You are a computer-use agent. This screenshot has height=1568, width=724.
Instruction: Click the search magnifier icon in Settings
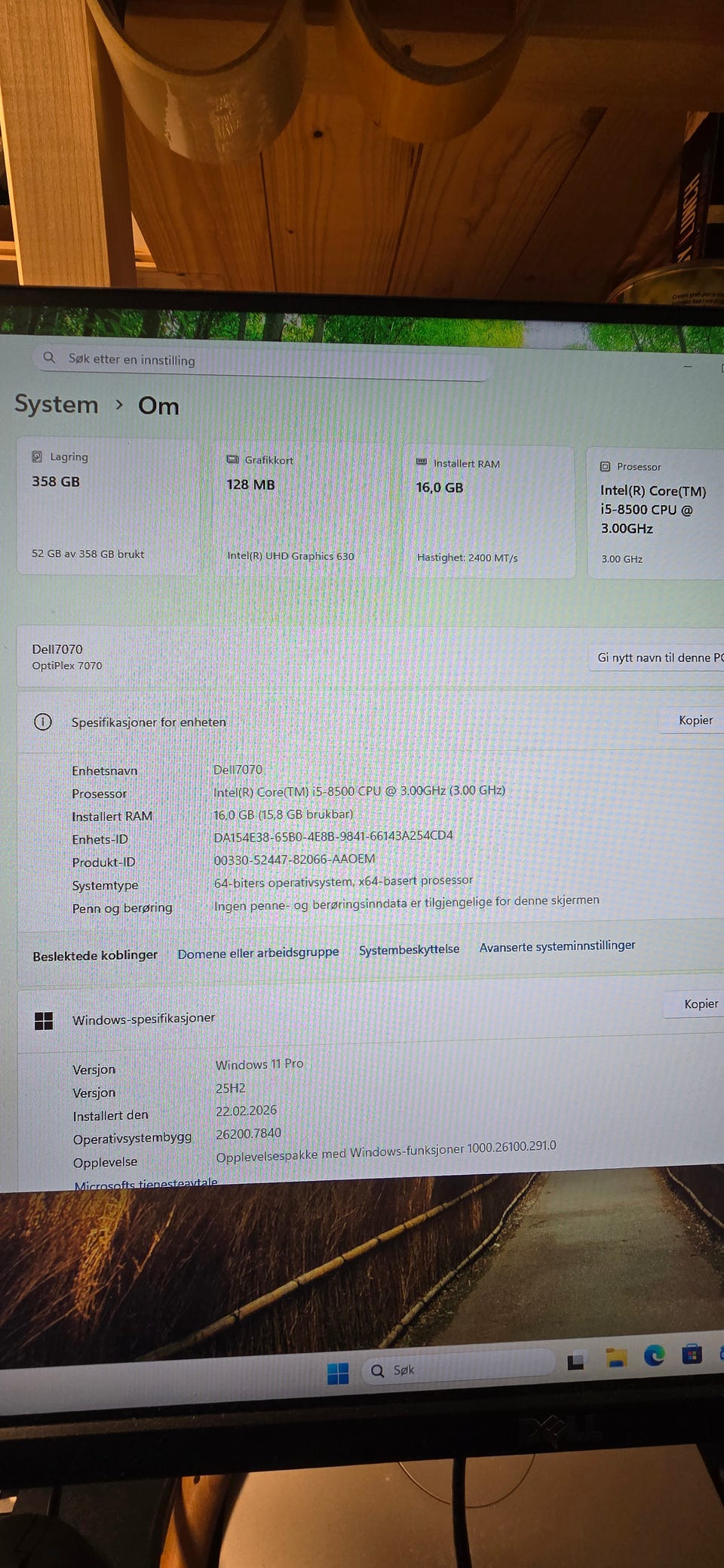pos(49,357)
